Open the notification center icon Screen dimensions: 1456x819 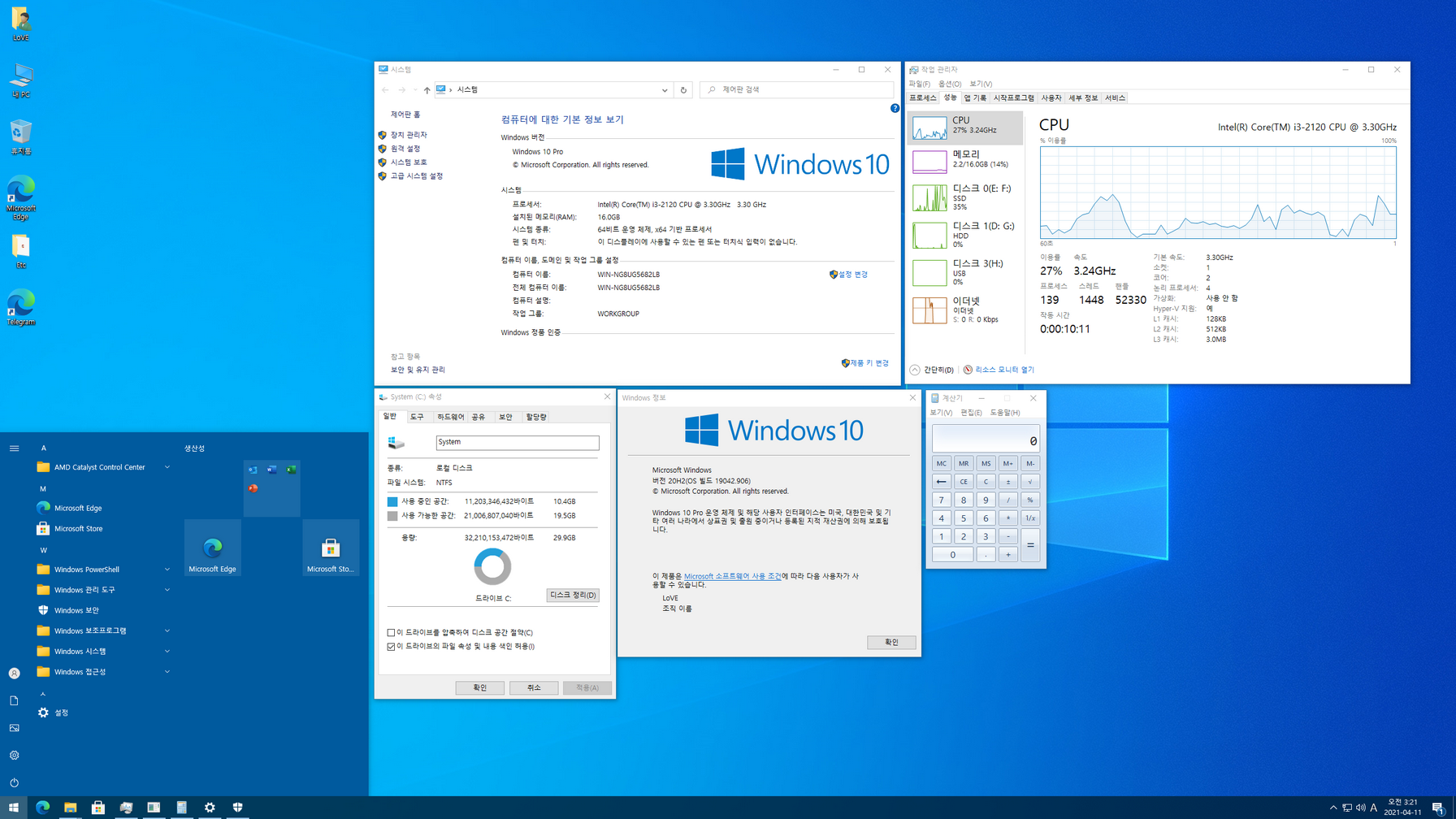[1438, 808]
